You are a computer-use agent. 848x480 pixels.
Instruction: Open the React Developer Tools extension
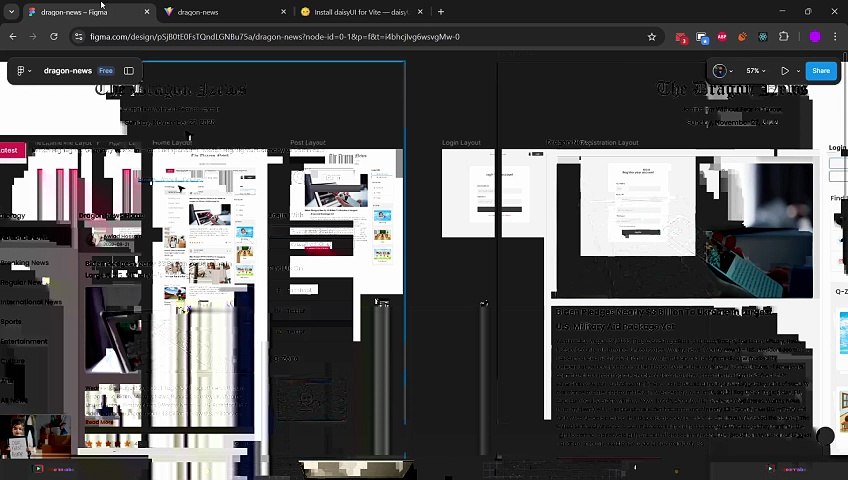[x=763, y=37]
